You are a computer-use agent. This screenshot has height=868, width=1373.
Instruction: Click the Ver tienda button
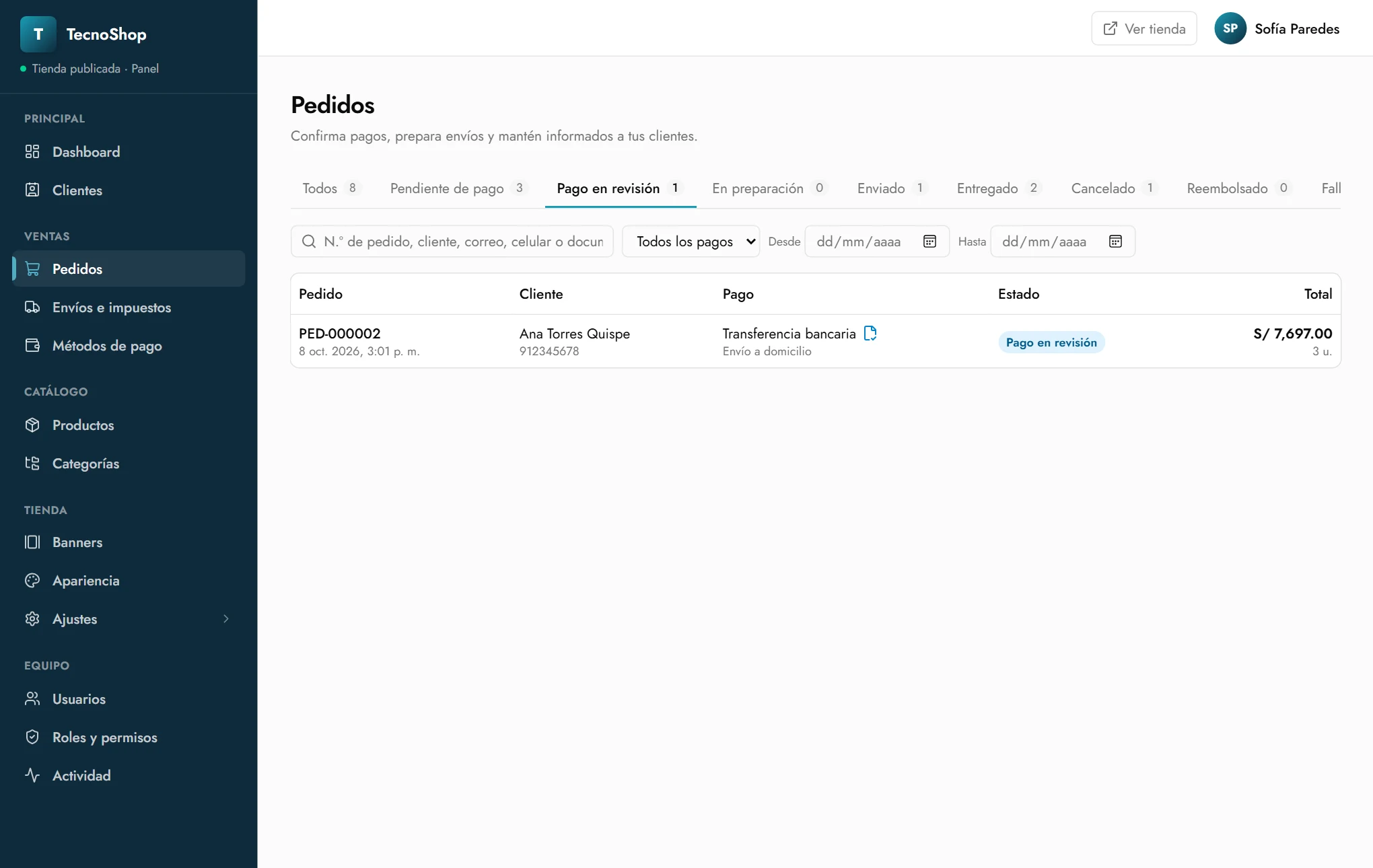pyautogui.click(x=1144, y=28)
